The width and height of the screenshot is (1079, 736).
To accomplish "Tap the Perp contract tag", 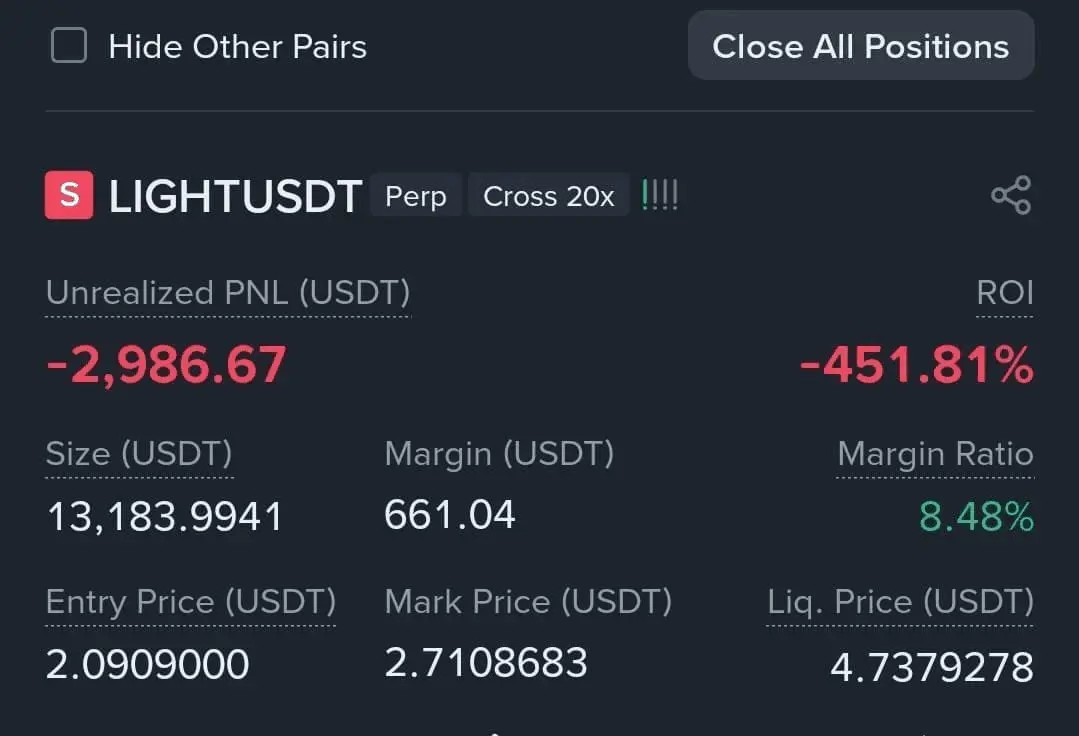I will click(416, 196).
